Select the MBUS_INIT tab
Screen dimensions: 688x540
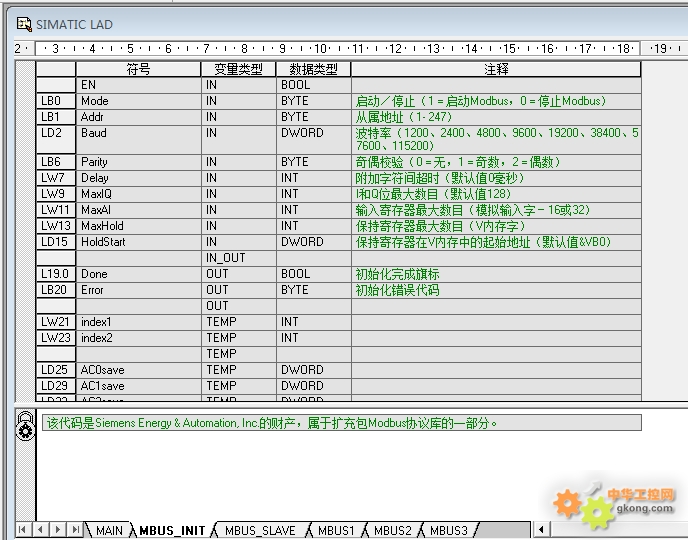tap(172, 530)
